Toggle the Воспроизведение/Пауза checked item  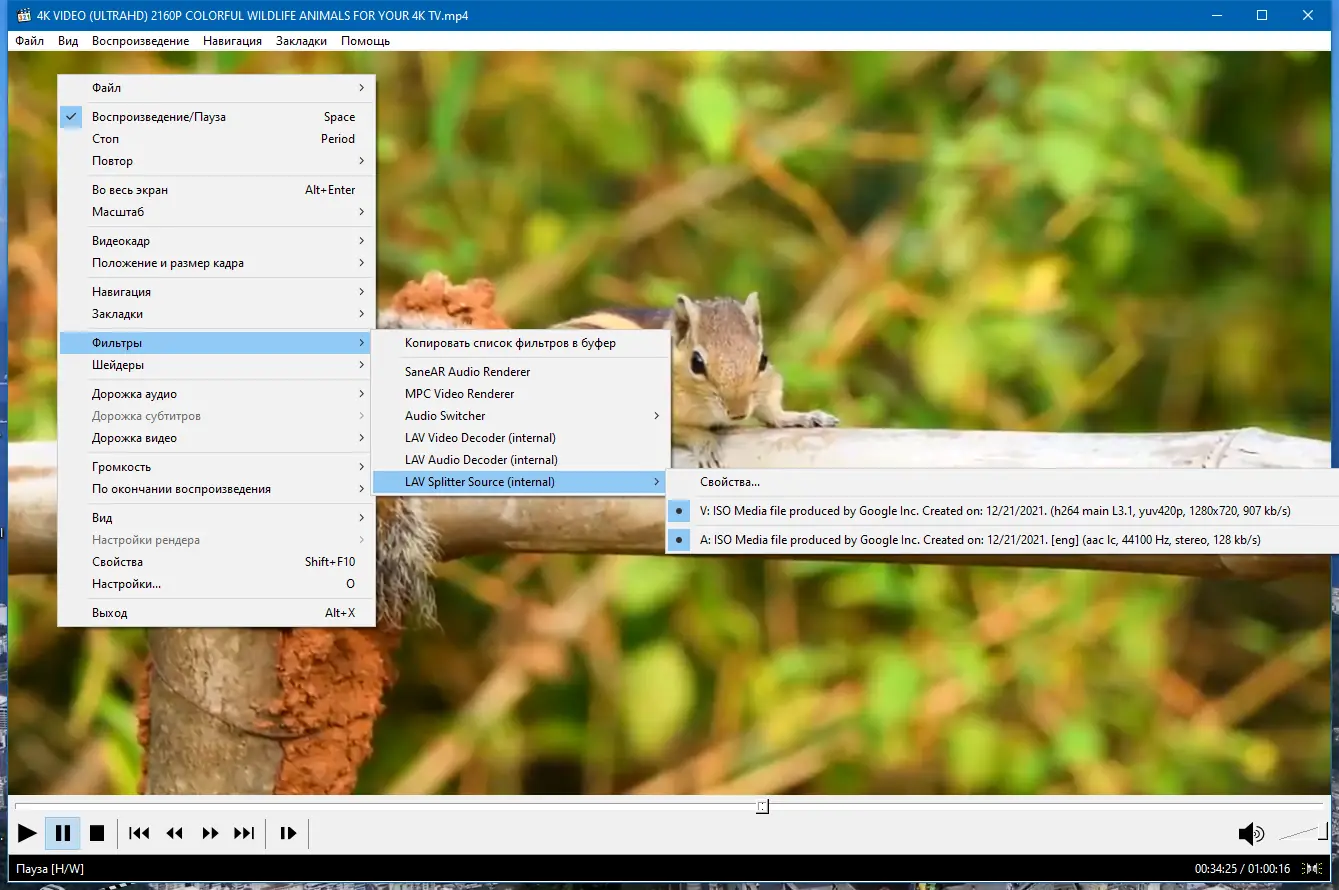tap(216, 117)
